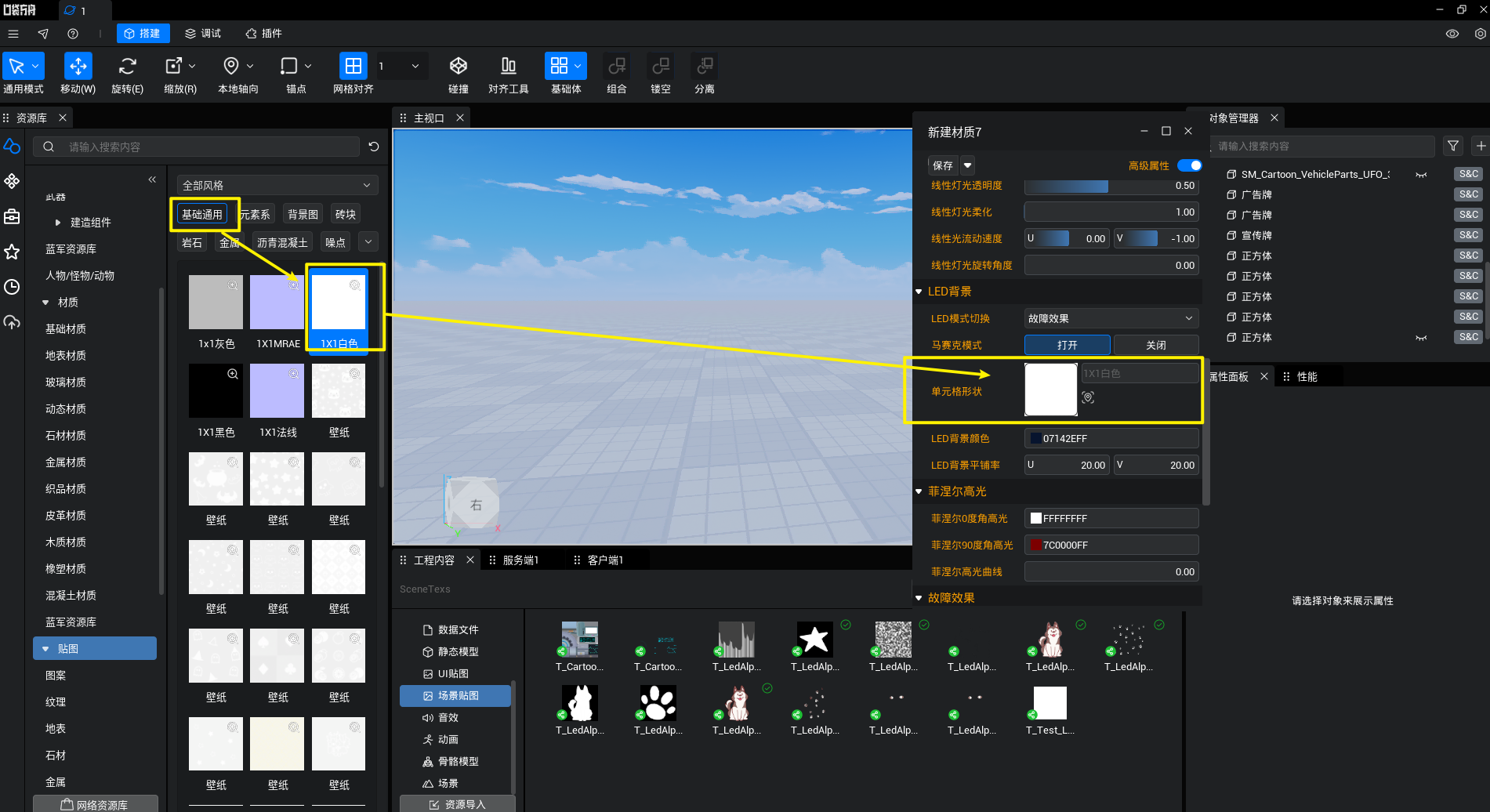
Task: Select the 通用模式 cursor tool
Action: tap(16, 67)
